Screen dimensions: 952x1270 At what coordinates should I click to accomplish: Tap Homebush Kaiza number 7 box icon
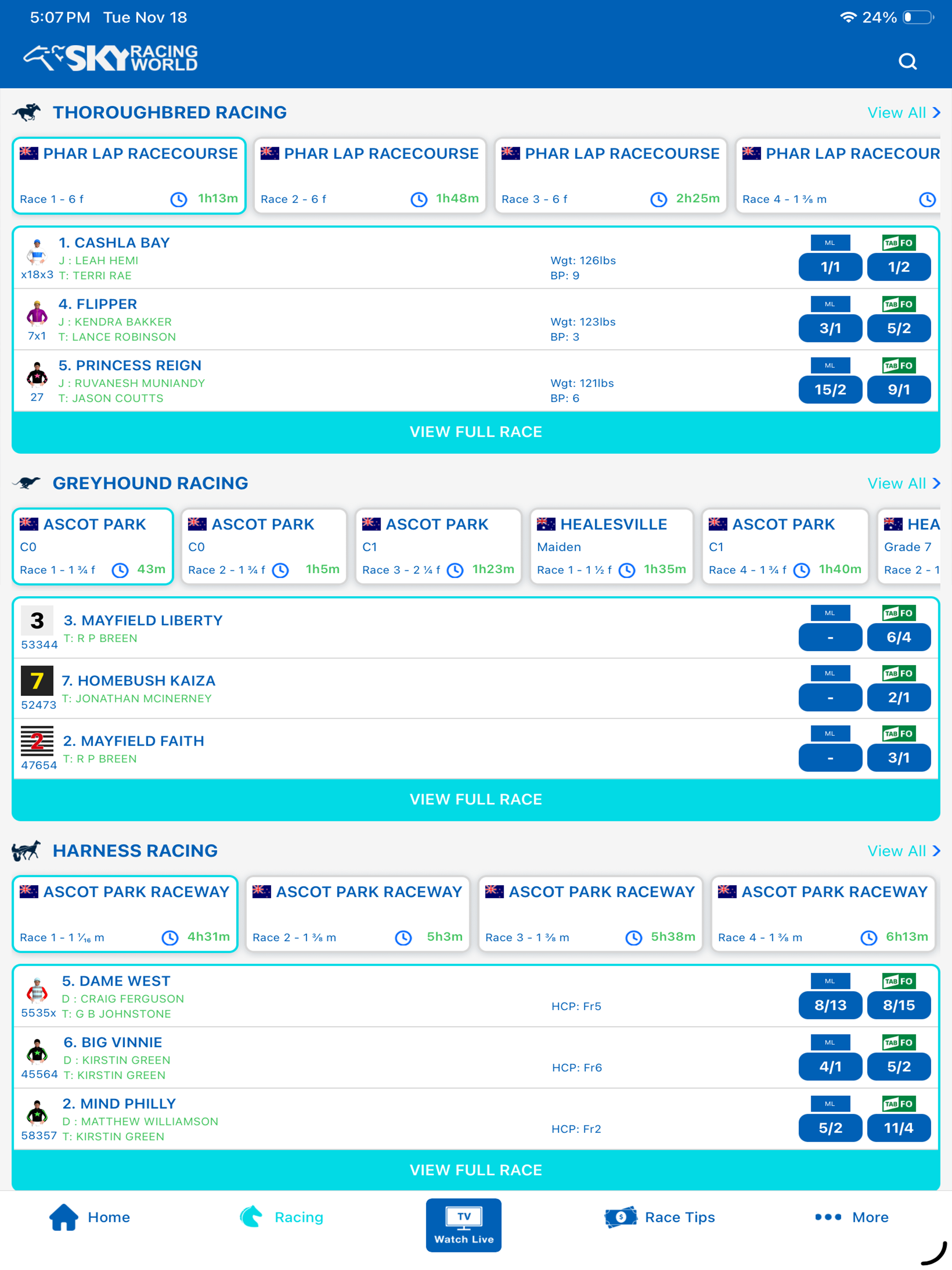[x=37, y=681]
